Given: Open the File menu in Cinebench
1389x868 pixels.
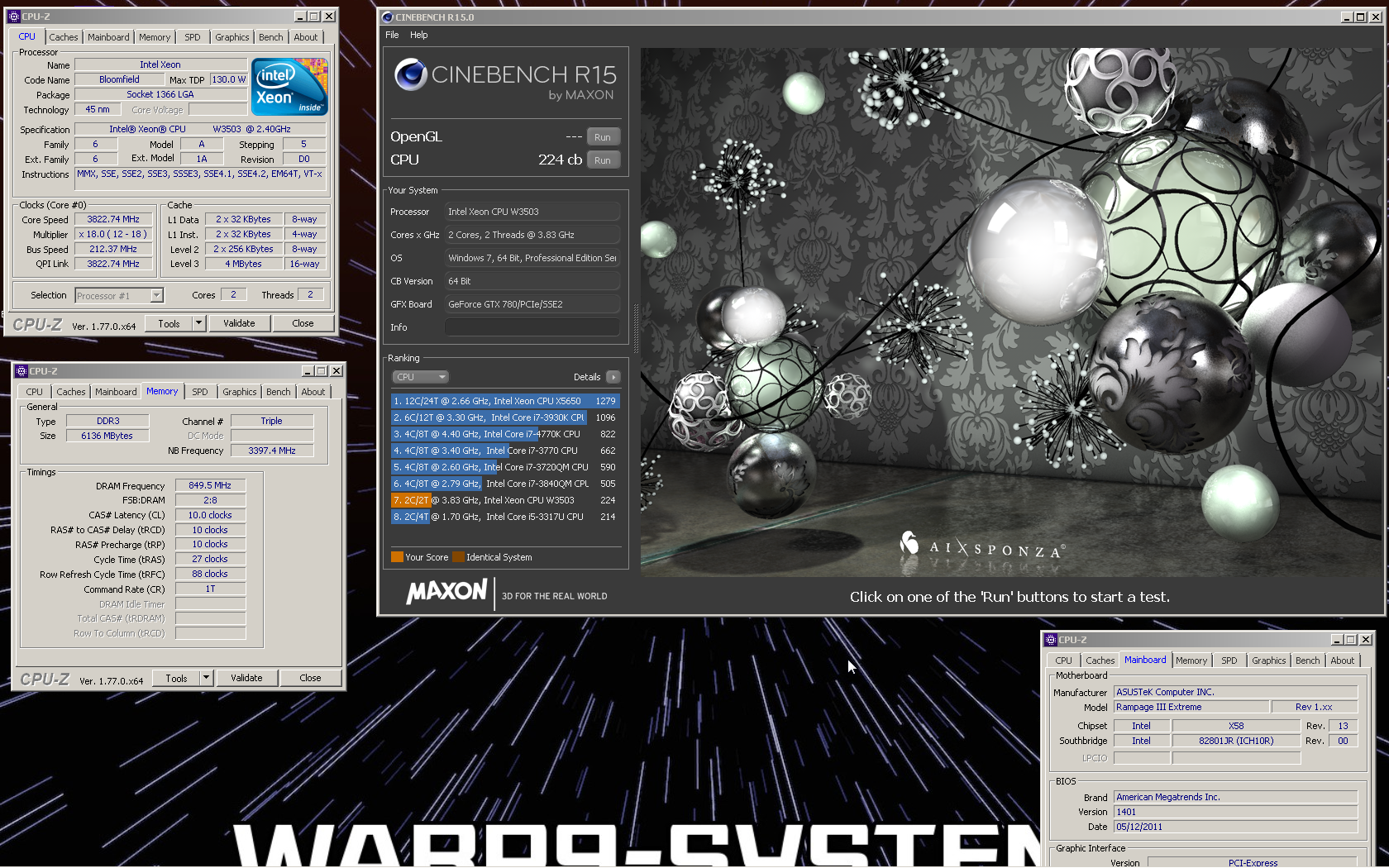Looking at the screenshot, I should tap(392, 35).
